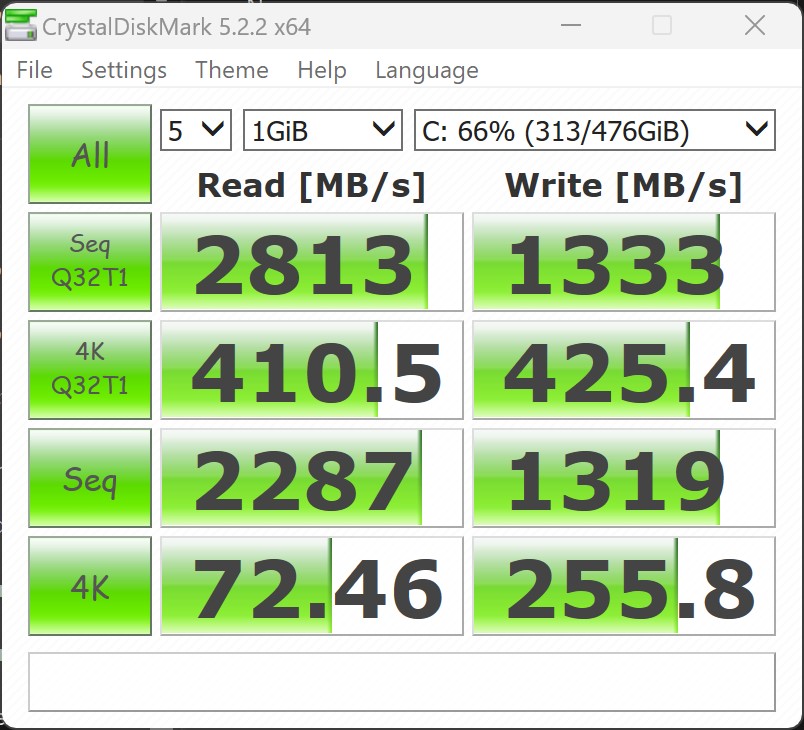The image size is (804, 730).
Task: Click the 4K write result 255.8
Action: click(624, 586)
